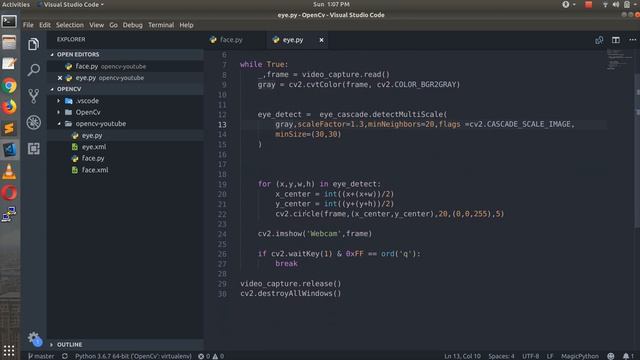Open Files manager from the dock

pyautogui.click(x=9, y=42)
